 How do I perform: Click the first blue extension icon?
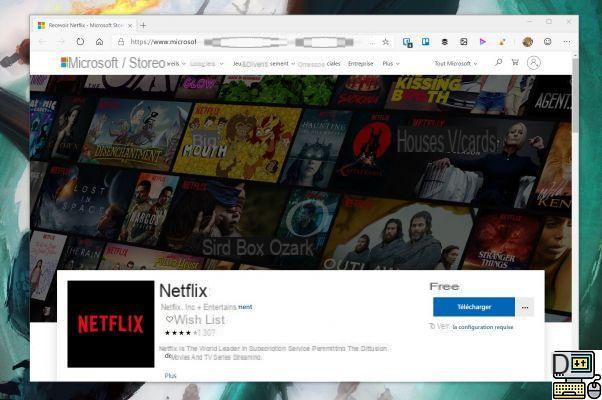pos(407,42)
